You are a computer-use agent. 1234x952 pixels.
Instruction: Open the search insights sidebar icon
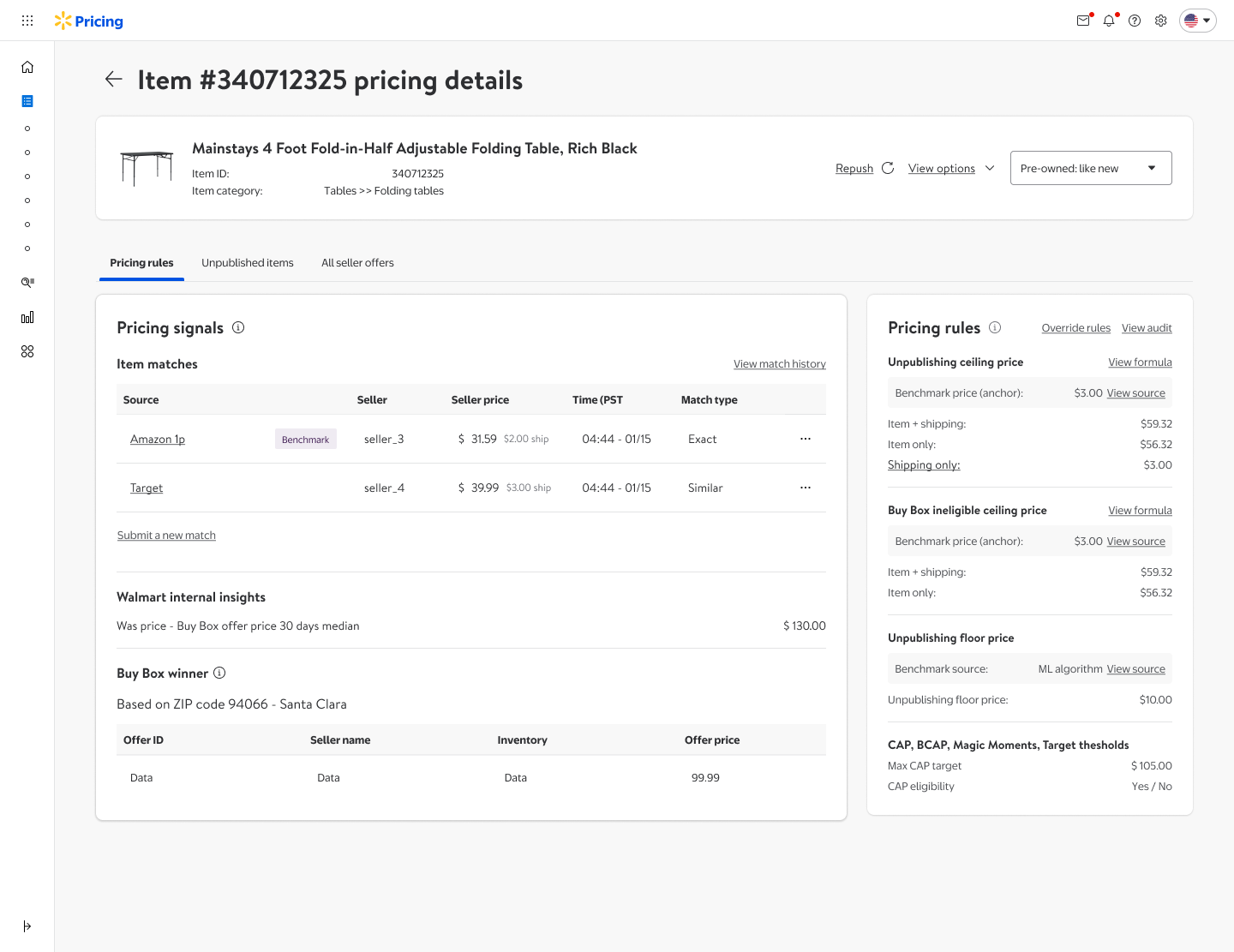point(27,282)
